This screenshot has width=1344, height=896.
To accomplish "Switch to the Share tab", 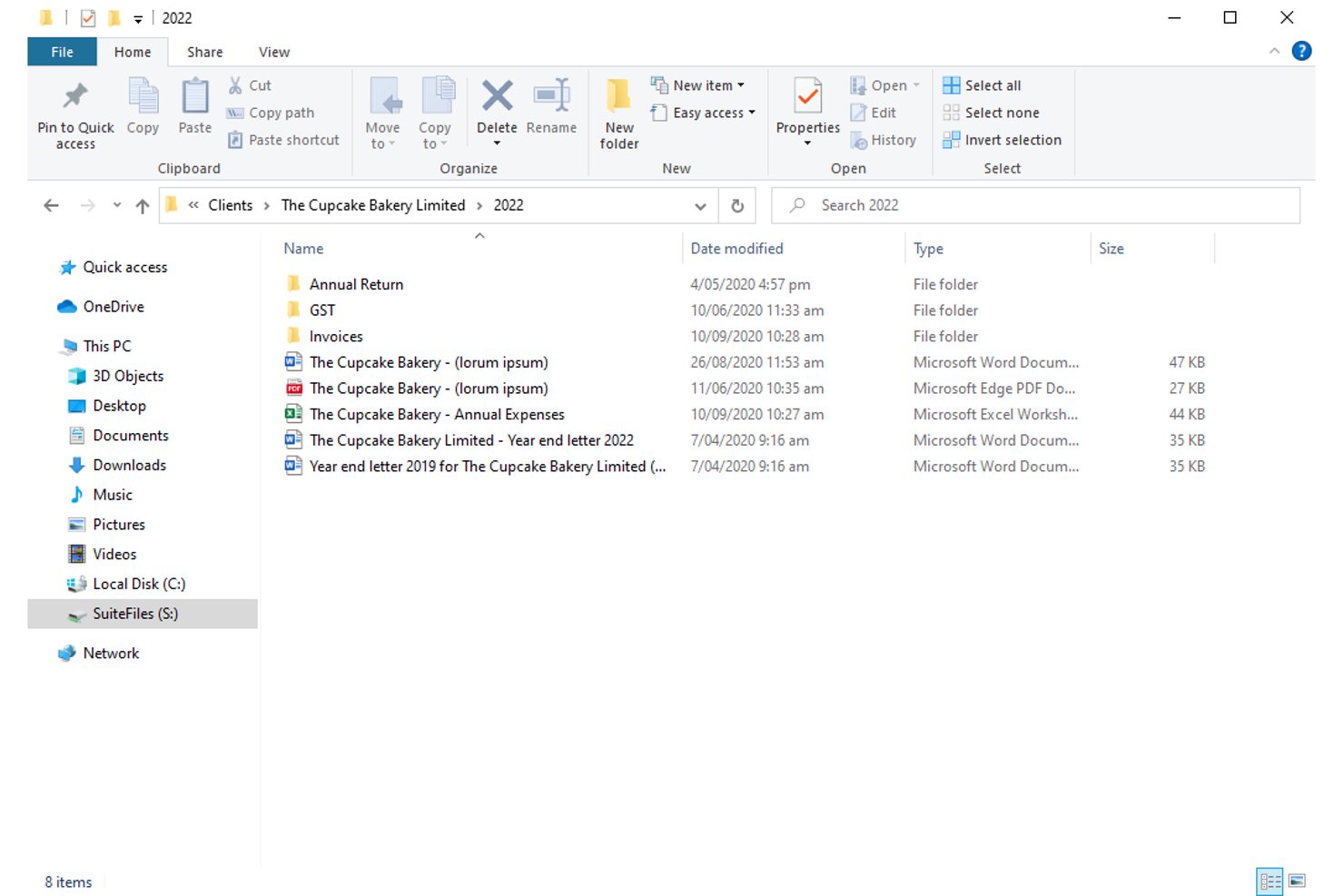I will click(204, 52).
